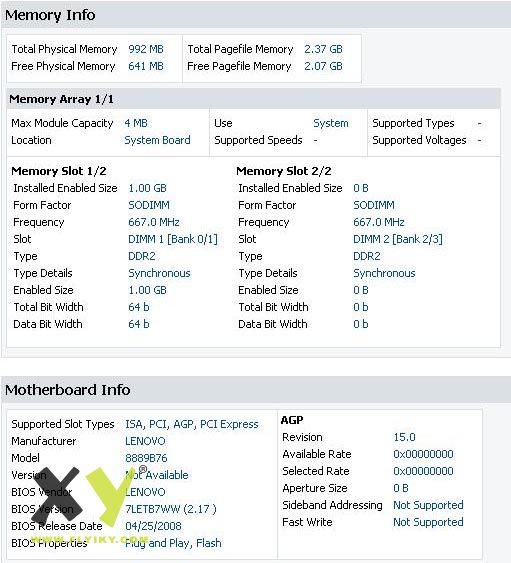Click the Memory Slot 1/2 heading
The image size is (511, 563).
pyautogui.click(x=59, y=171)
